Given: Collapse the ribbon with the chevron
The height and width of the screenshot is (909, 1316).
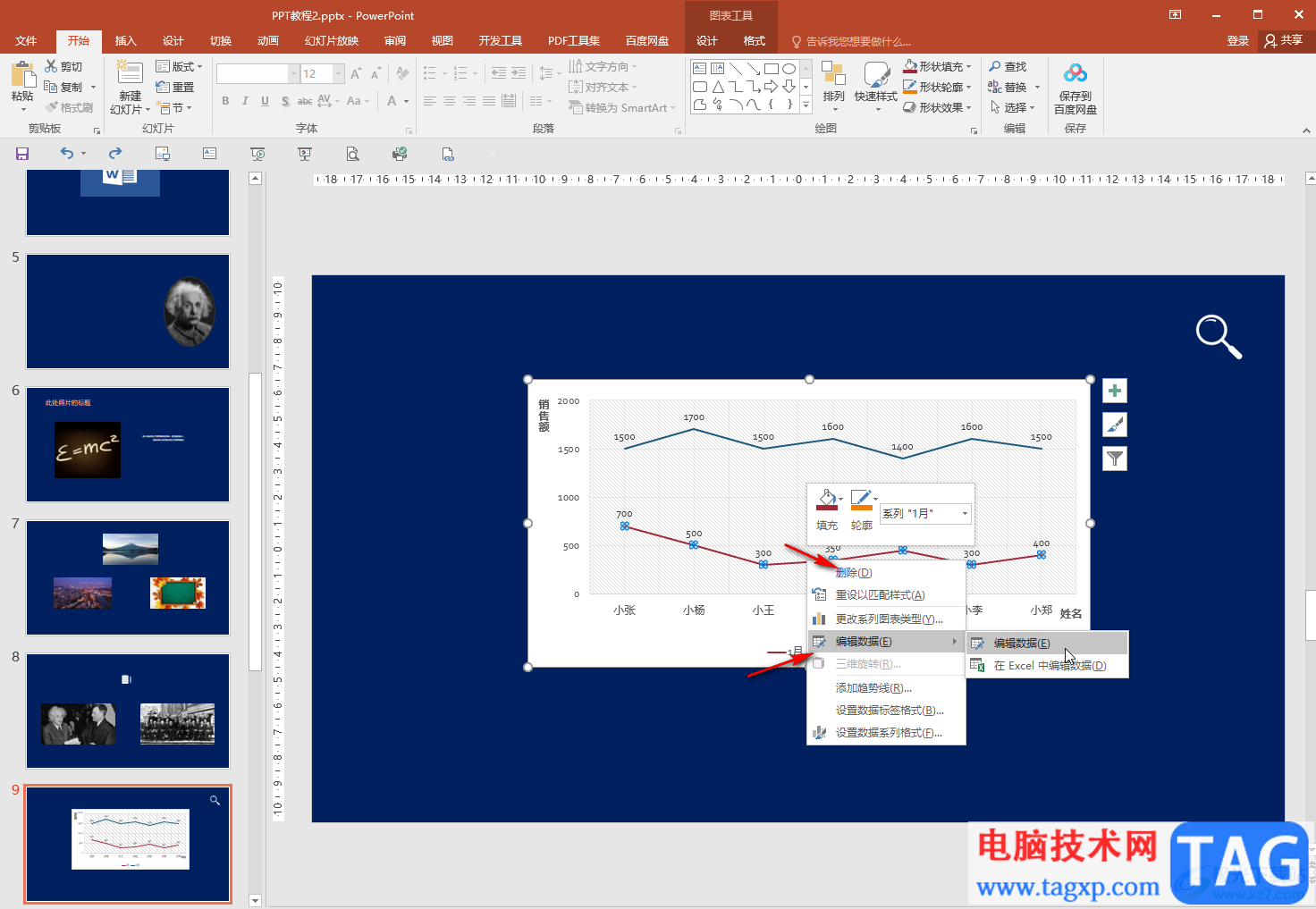Looking at the screenshot, I should click(1306, 130).
